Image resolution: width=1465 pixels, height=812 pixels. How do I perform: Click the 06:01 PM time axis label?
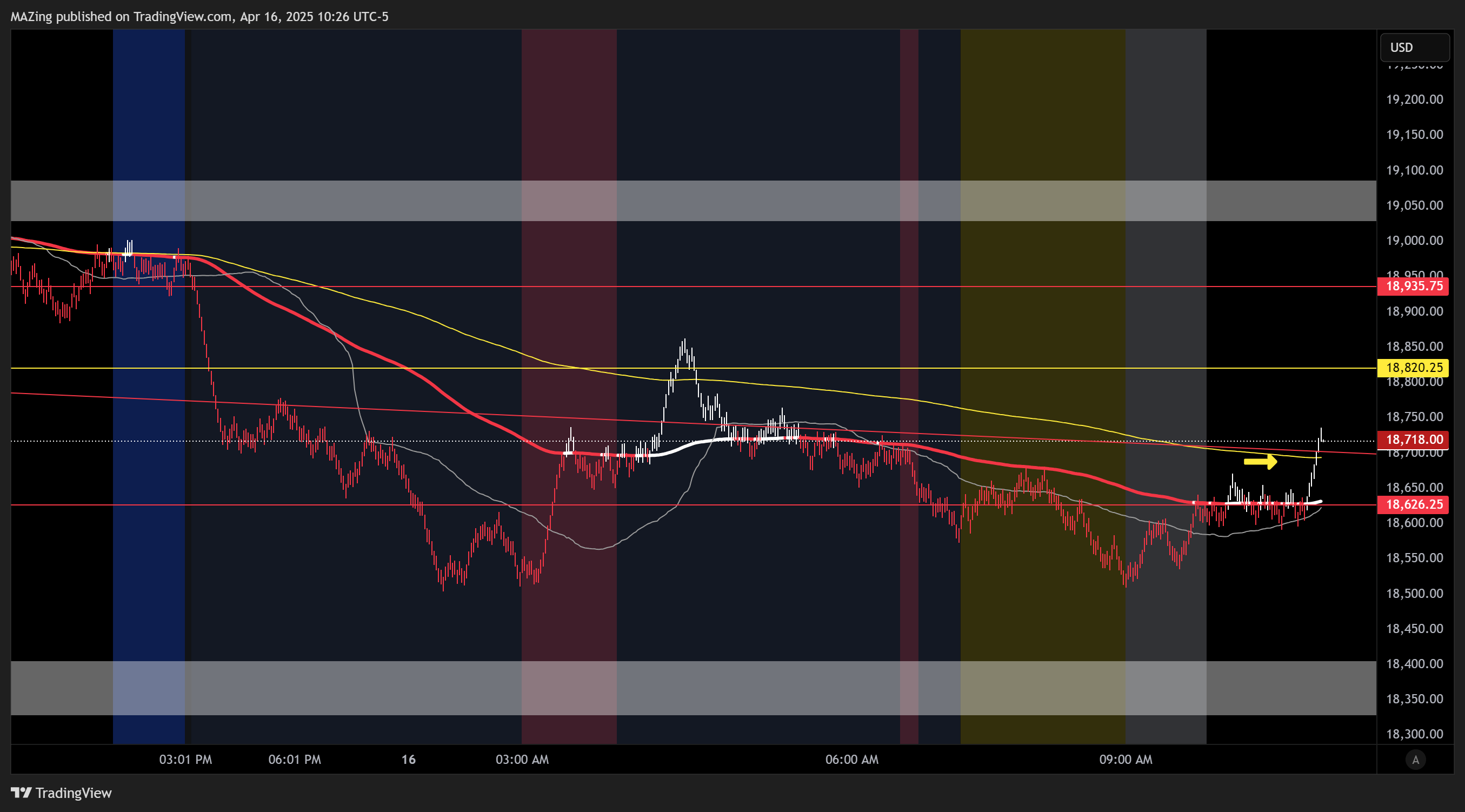pos(295,760)
